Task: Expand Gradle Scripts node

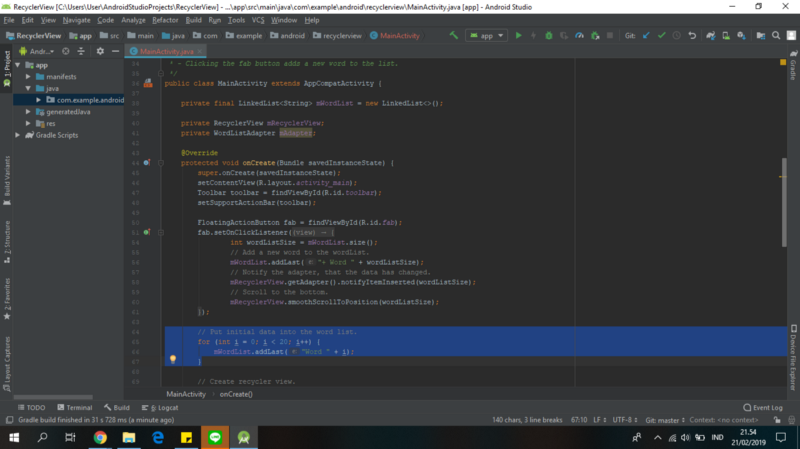Action: (x=18, y=135)
